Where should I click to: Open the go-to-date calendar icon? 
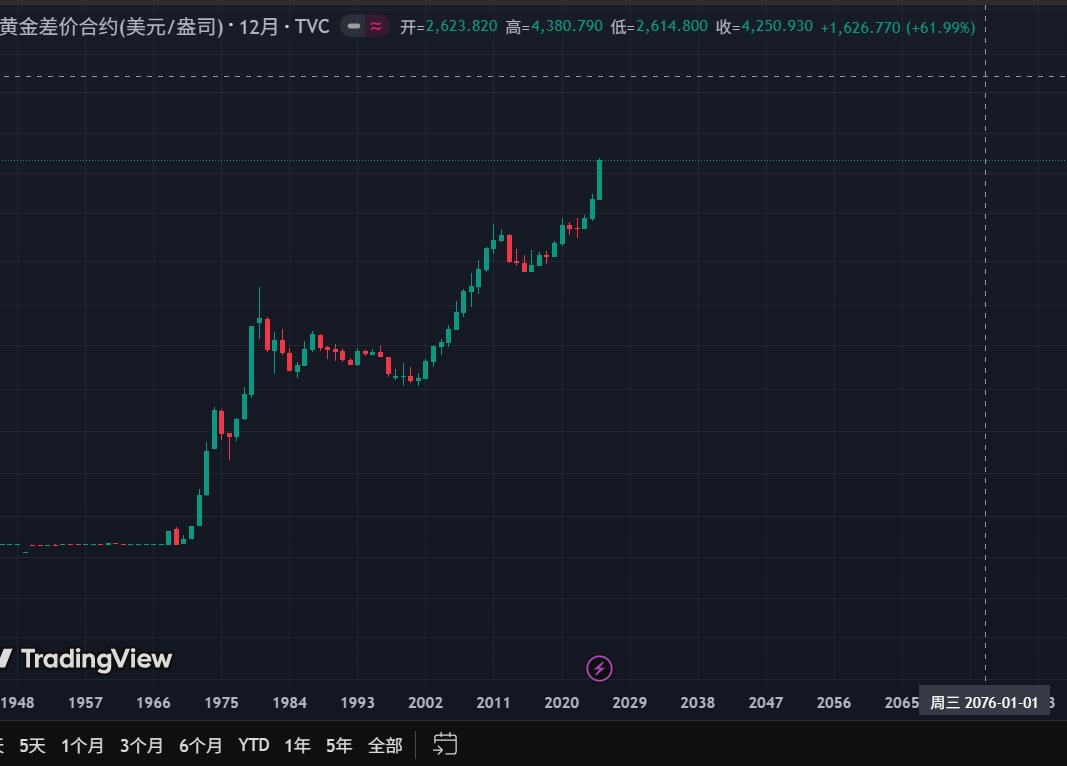[x=445, y=744]
